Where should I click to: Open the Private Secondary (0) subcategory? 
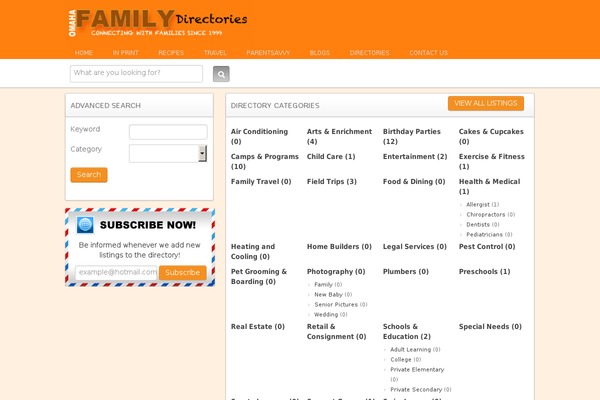(421, 389)
